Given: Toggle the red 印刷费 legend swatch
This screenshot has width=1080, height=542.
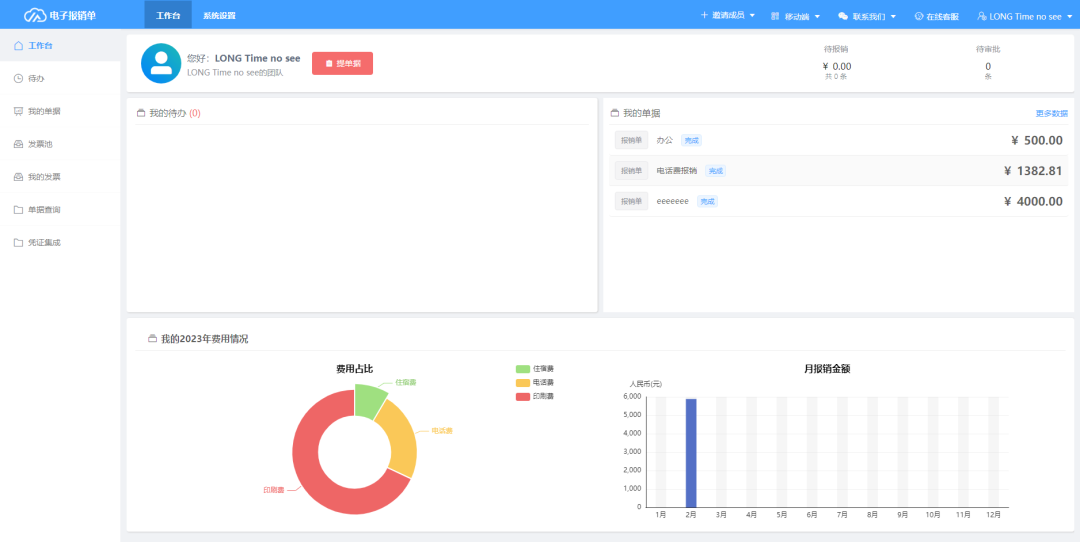Looking at the screenshot, I should (x=523, y=397).
